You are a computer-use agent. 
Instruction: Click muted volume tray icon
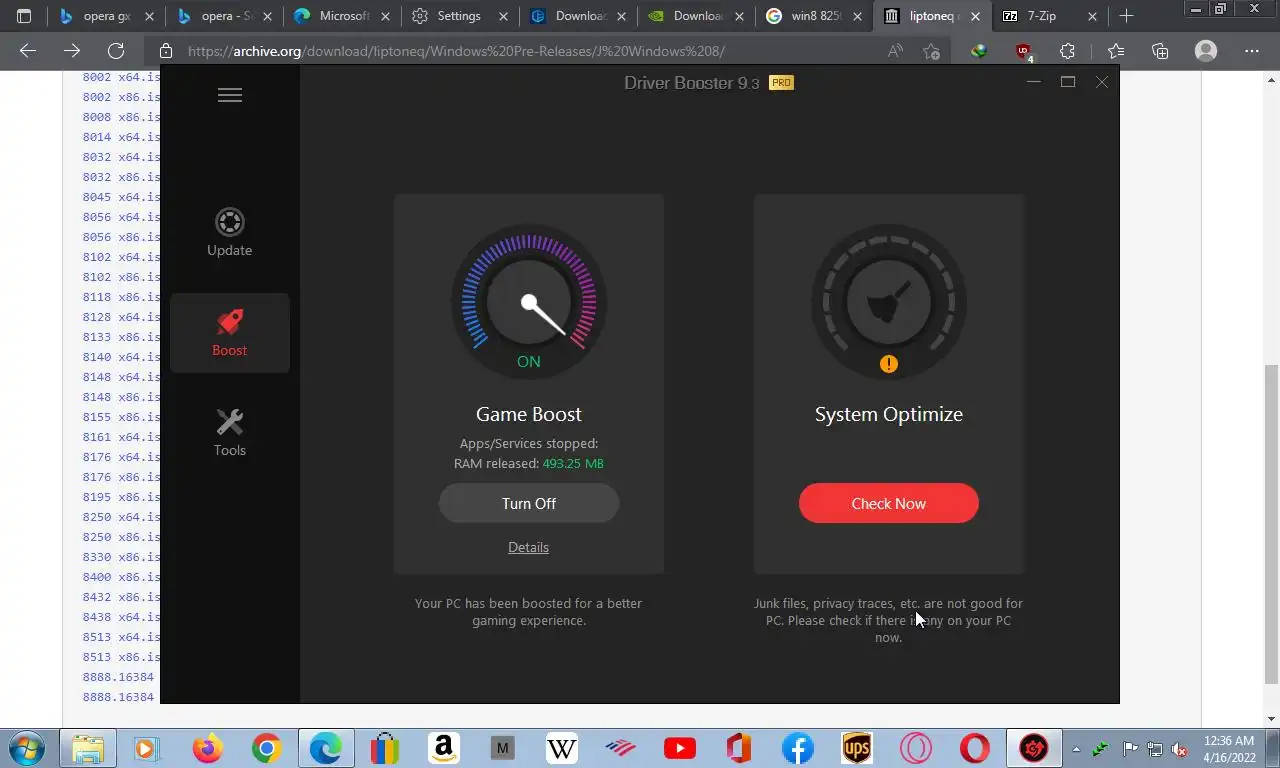coord(1179,748)
